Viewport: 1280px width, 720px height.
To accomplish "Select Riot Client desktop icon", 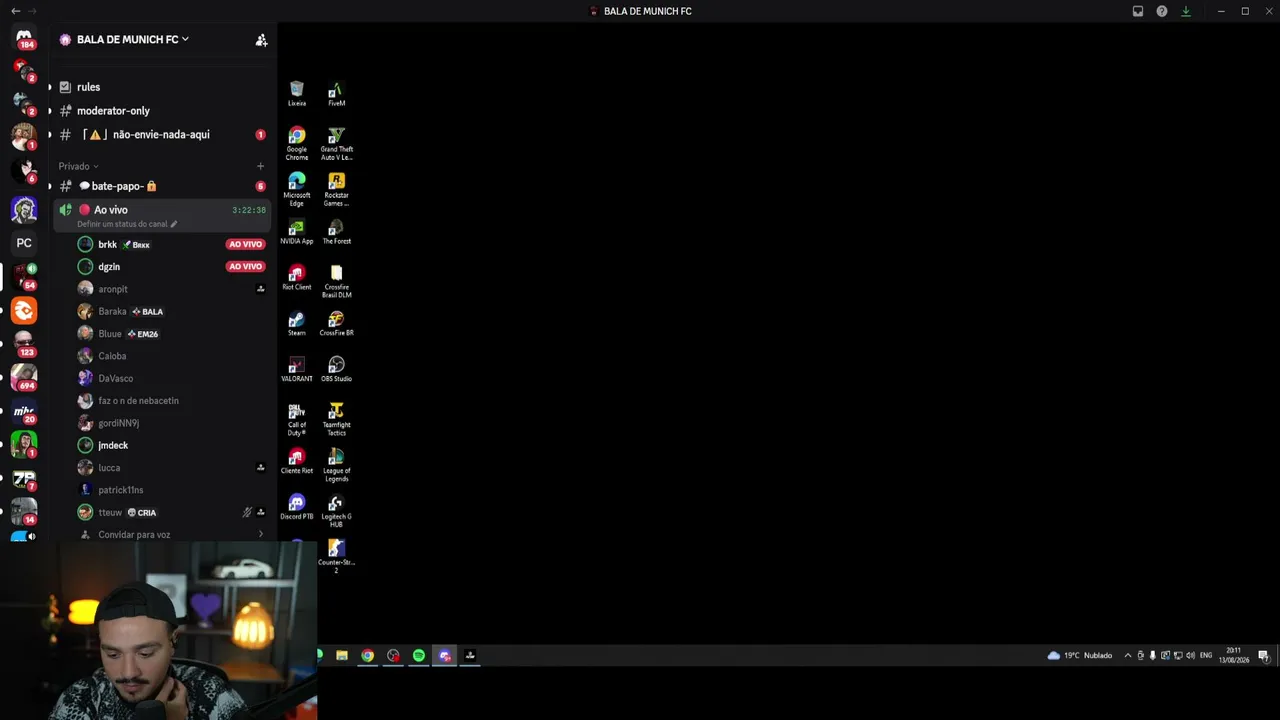I will (x=297, y=278).
